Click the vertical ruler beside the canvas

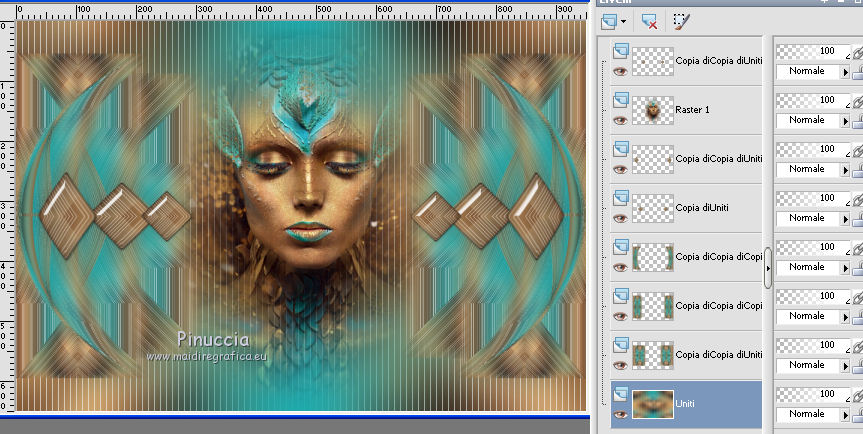click(x=7, y=216)
